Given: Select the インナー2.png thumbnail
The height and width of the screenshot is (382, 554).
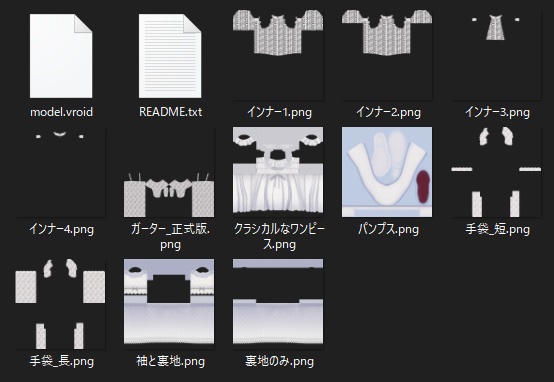Looking at the screenshot, I should click(387, 55).
